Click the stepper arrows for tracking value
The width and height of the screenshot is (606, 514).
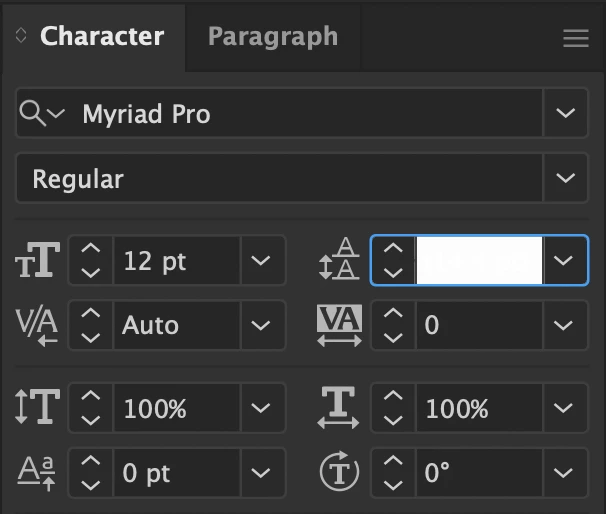[x=393, y=326]
